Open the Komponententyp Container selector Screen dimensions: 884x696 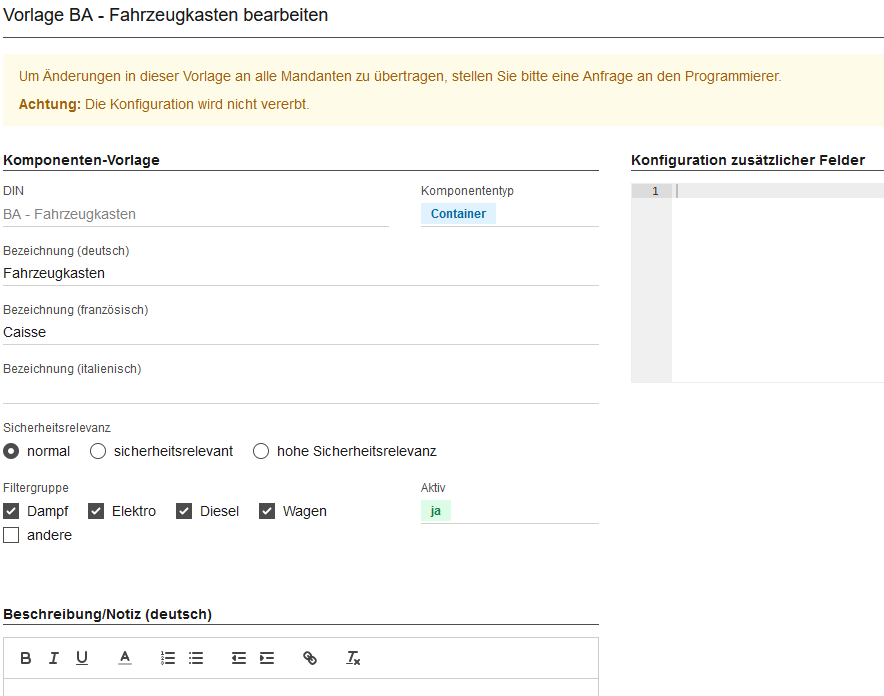pyautogui.click(x=458, y=214)
